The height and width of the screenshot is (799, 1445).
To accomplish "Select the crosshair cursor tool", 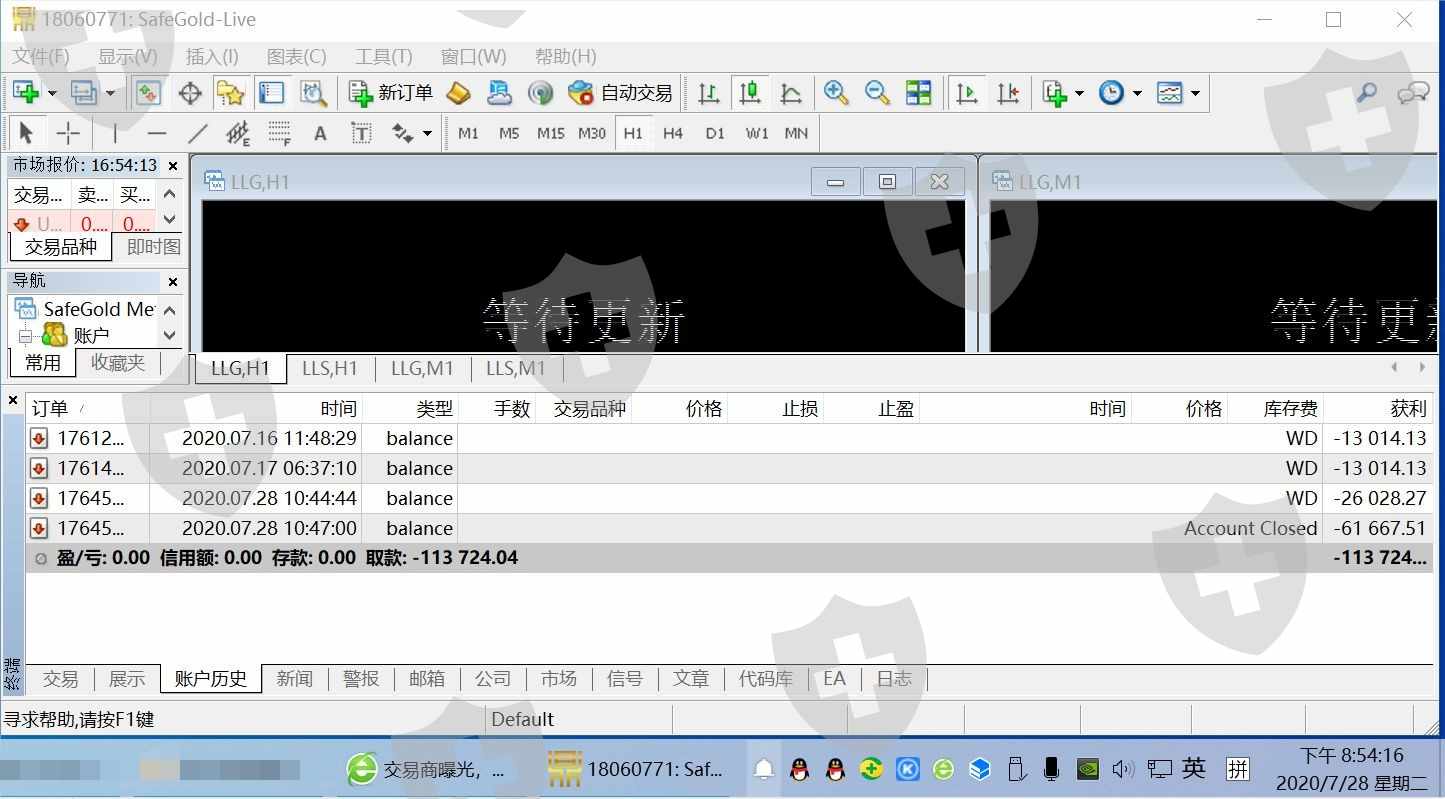I will point(68,133).
